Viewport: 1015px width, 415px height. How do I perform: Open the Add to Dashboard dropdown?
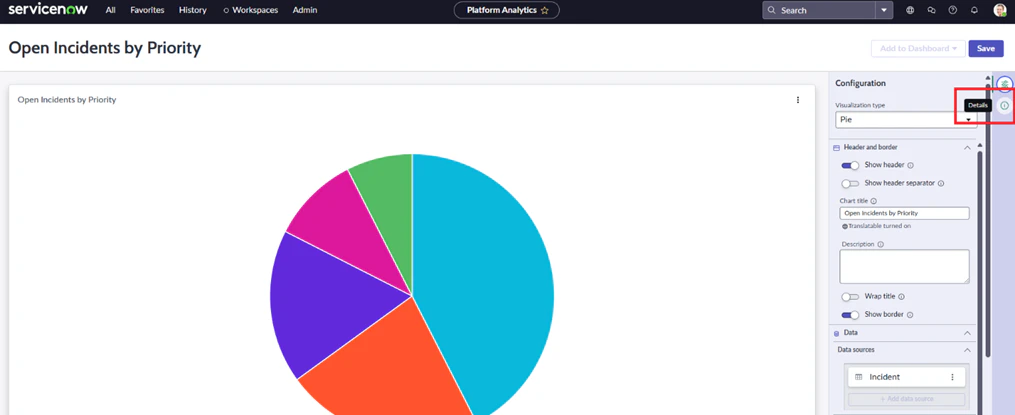click(918, 49)
